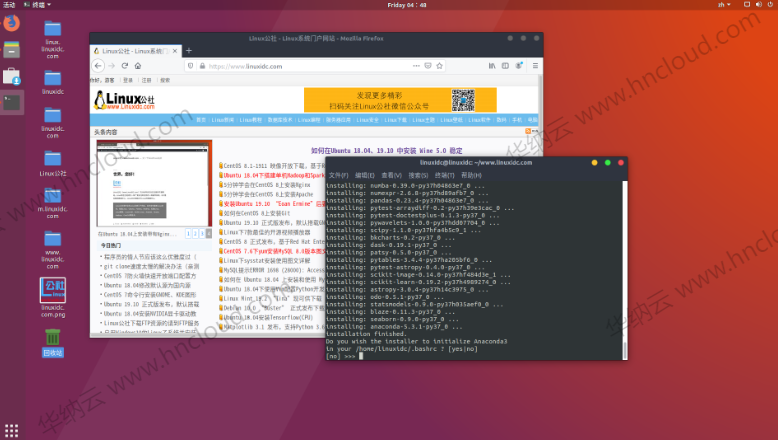Image resolution: width=778 pixels, height=440 pixels.
Task: Select the linuxidc.com.png image file
Action: (53, 297)
